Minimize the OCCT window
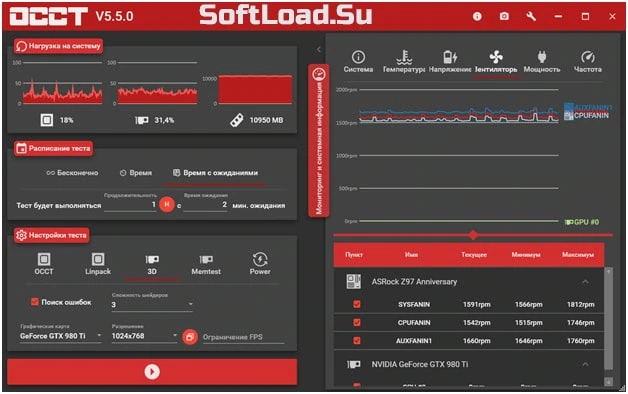 coord(558,16)
